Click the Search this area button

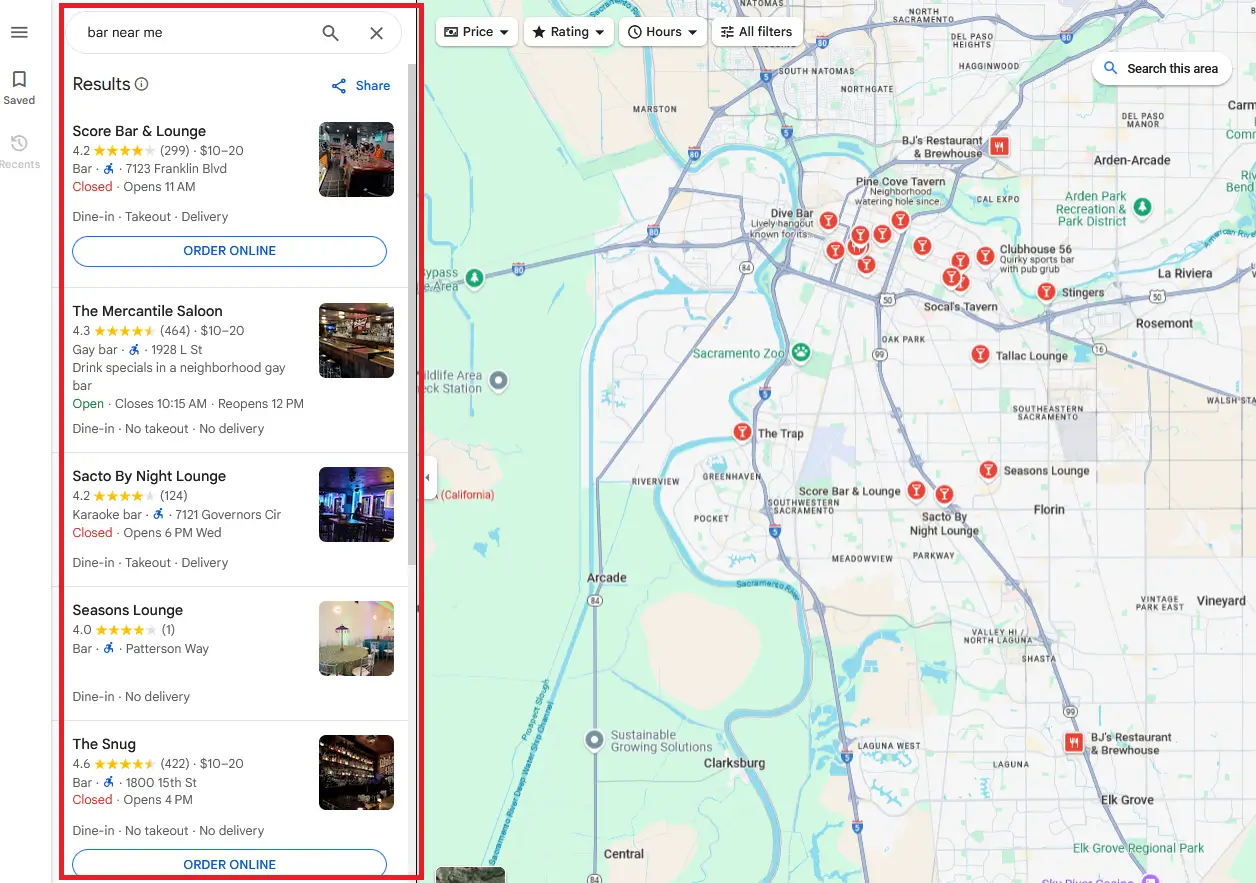click(x=1161, y=69)
